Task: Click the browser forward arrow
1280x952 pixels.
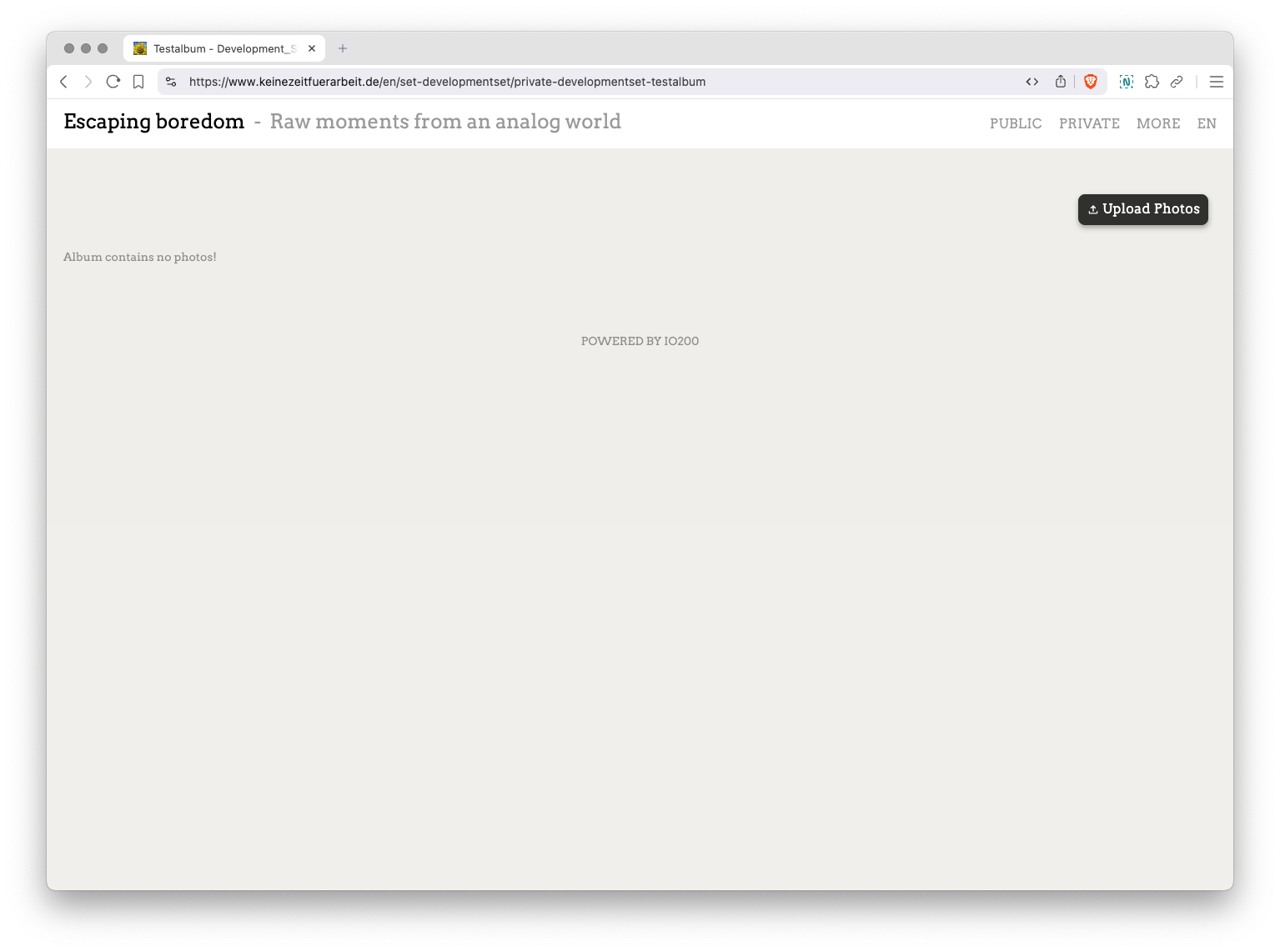Action: [x=88, y=82]
